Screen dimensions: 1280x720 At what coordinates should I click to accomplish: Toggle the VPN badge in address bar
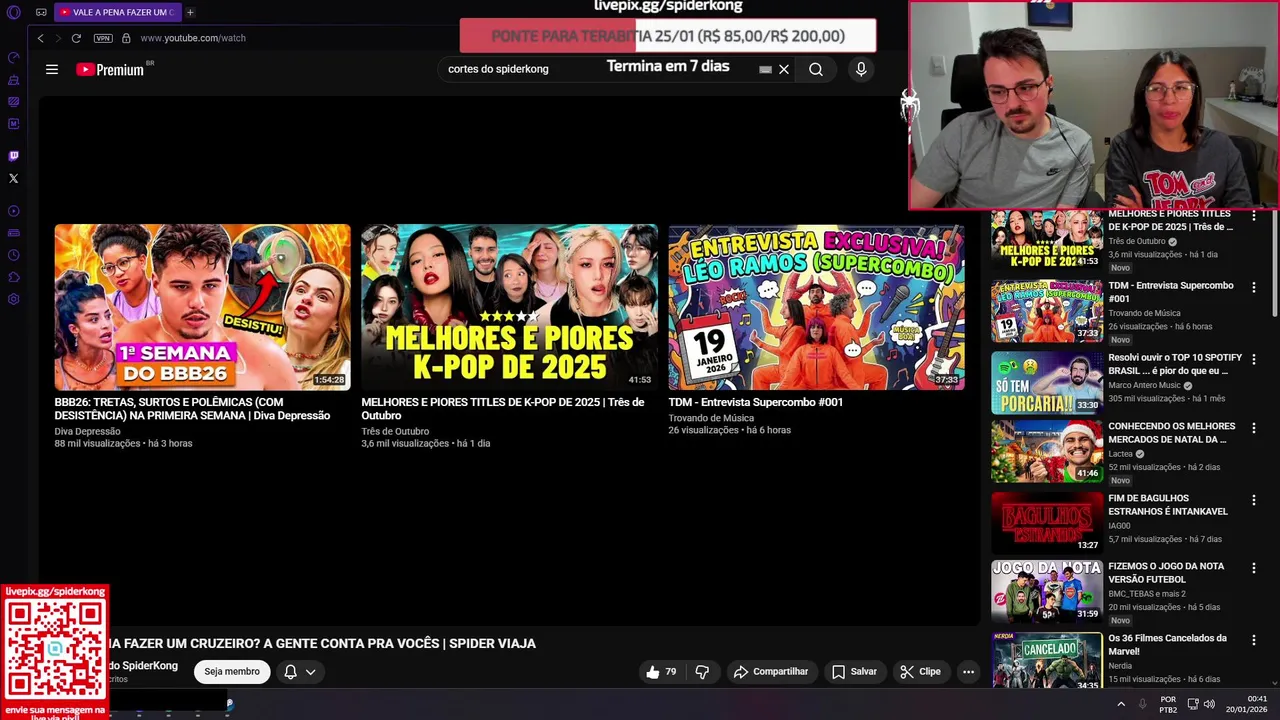tap(103, 38)
